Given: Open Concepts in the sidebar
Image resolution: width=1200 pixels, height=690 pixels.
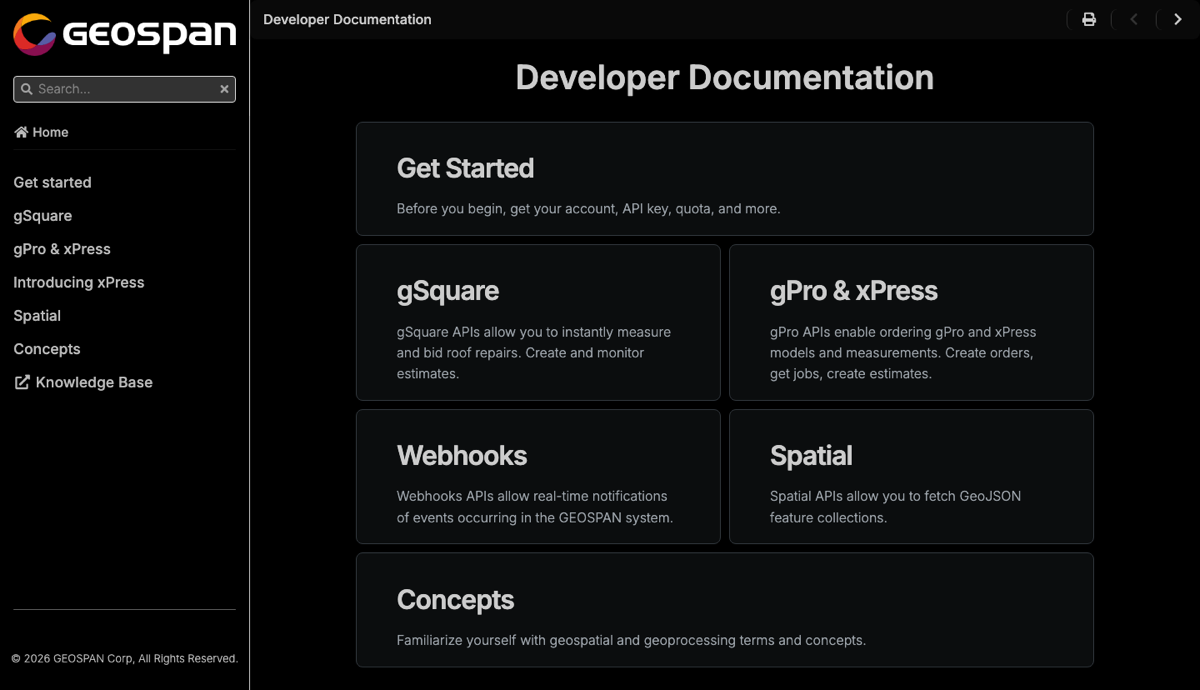Looking at the screenshot, I should click(x=47, y=349).
